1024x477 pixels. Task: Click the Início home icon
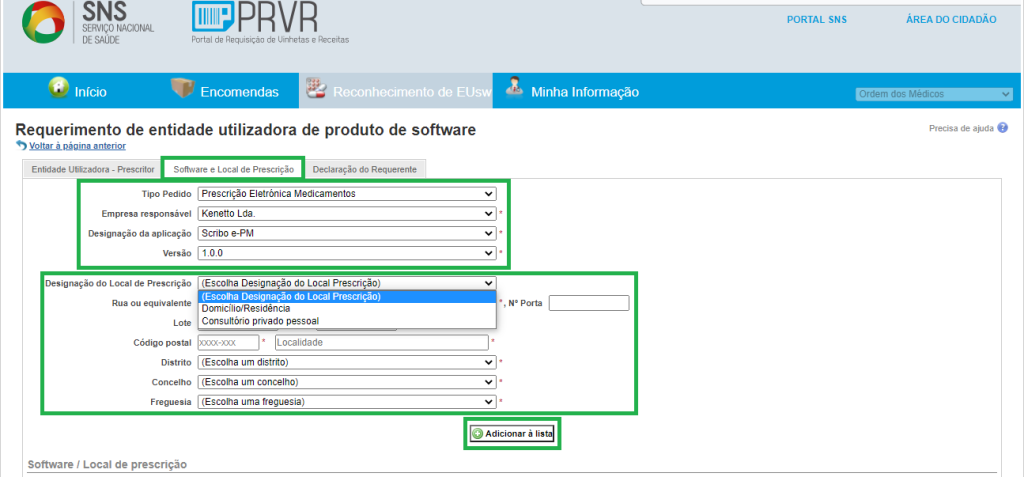tap(59, 88)
